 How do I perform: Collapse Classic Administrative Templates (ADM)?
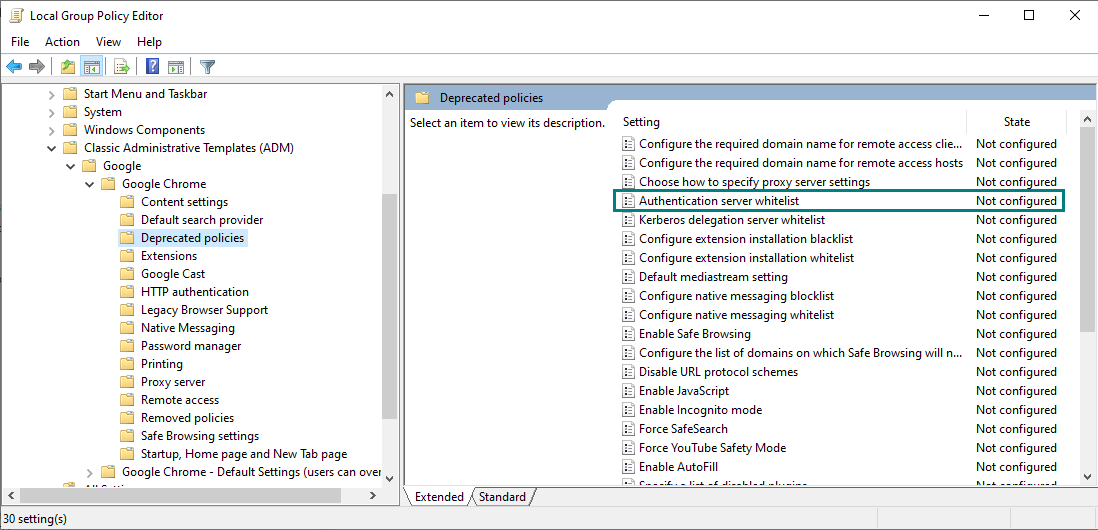pos(51,148)
